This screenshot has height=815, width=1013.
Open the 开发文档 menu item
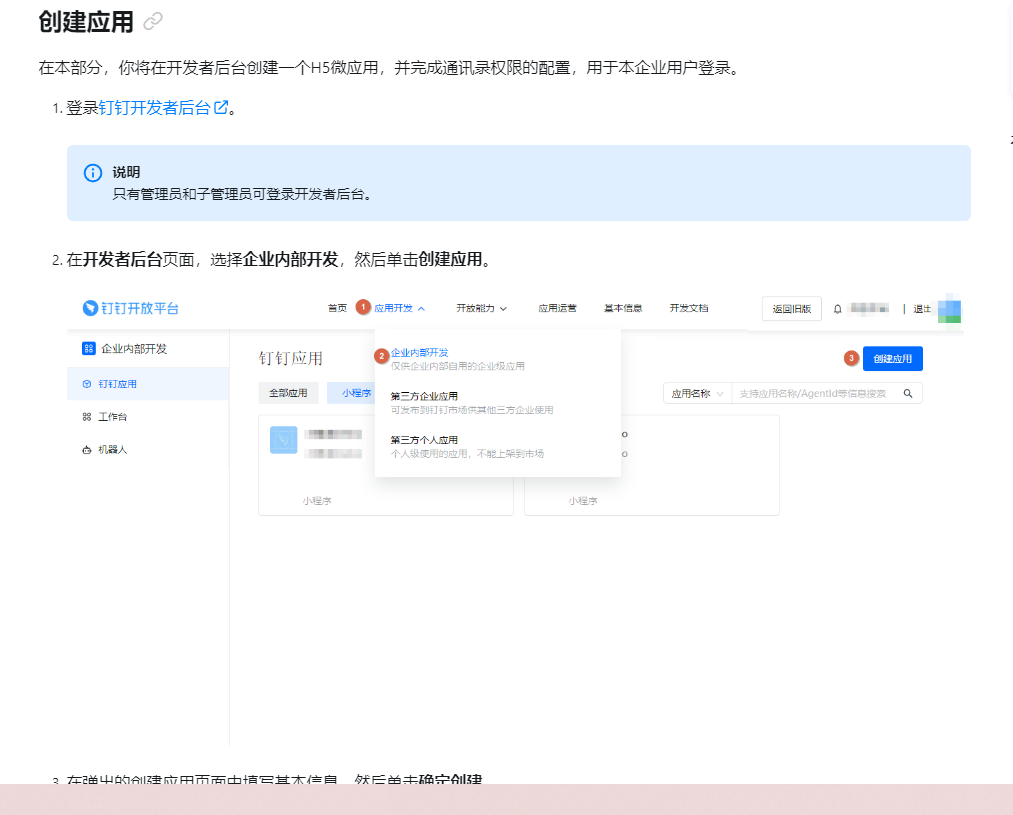689,309
